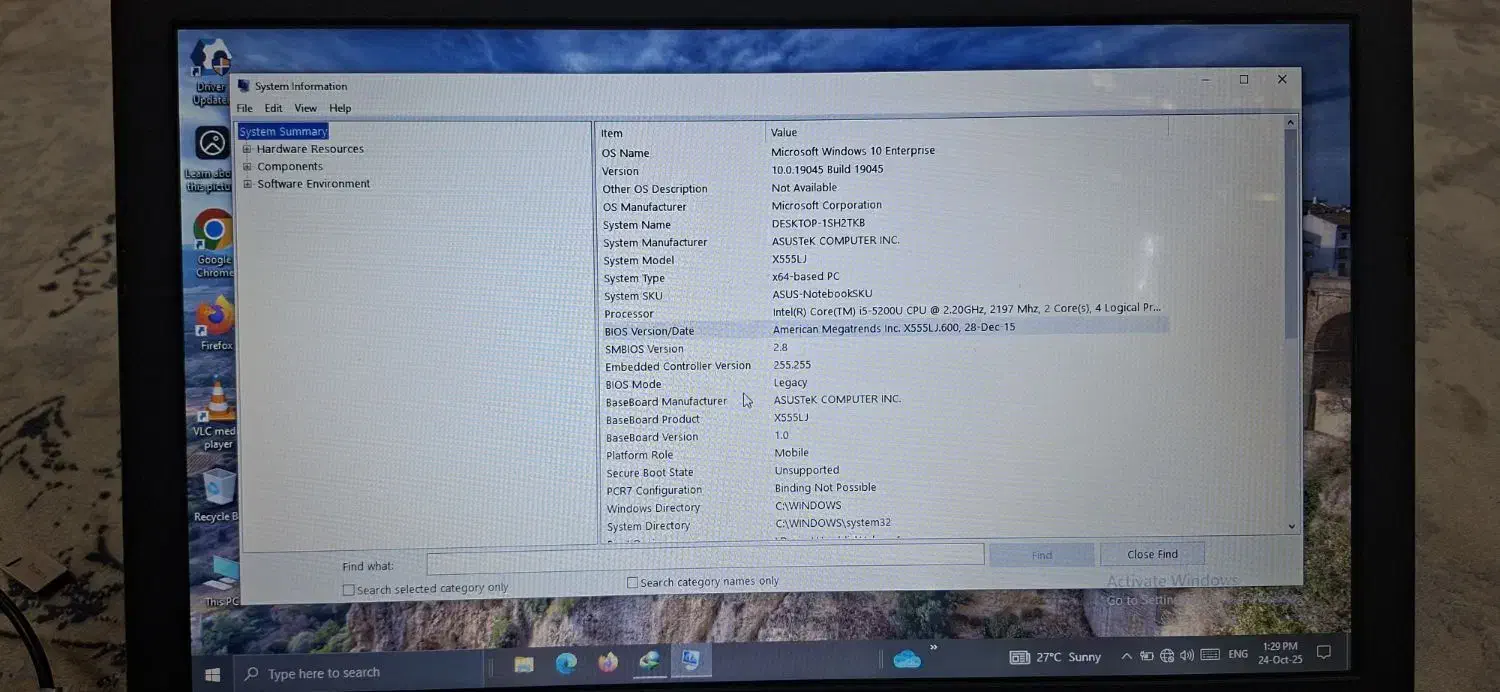Click the Close Find button

click(1152, 554)
